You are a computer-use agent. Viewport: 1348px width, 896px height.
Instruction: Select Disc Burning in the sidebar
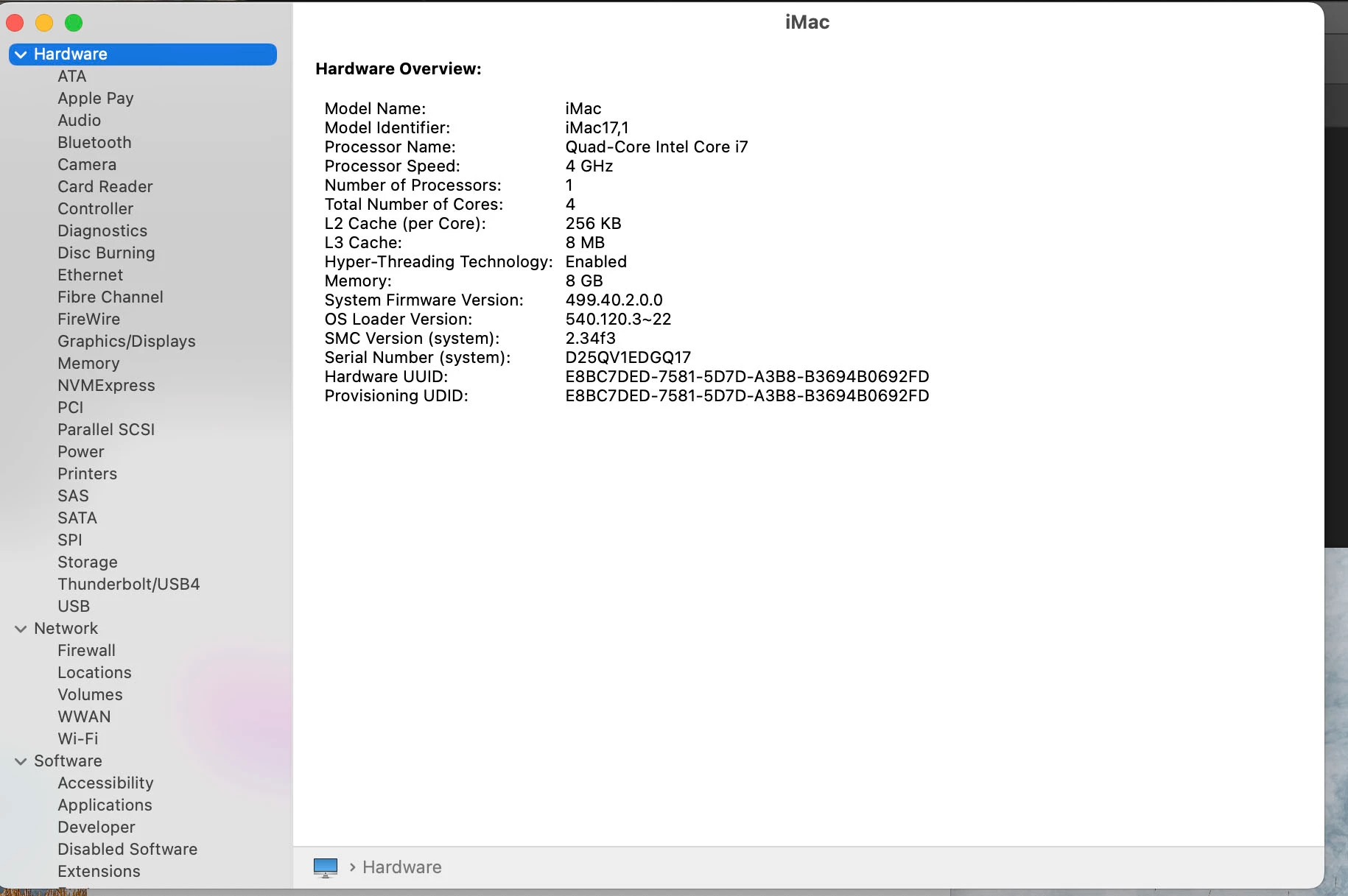click(x=107, y=253)
